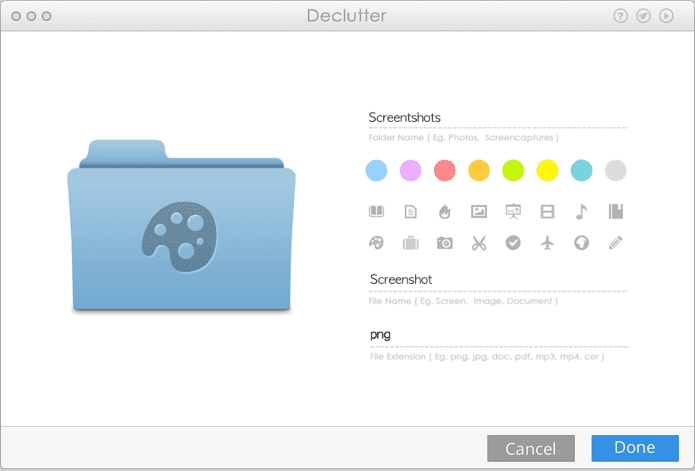The height and width of the screenshot is (471, 695).
Task: Pick the pencil icon
Action: (x=616, y=243)
